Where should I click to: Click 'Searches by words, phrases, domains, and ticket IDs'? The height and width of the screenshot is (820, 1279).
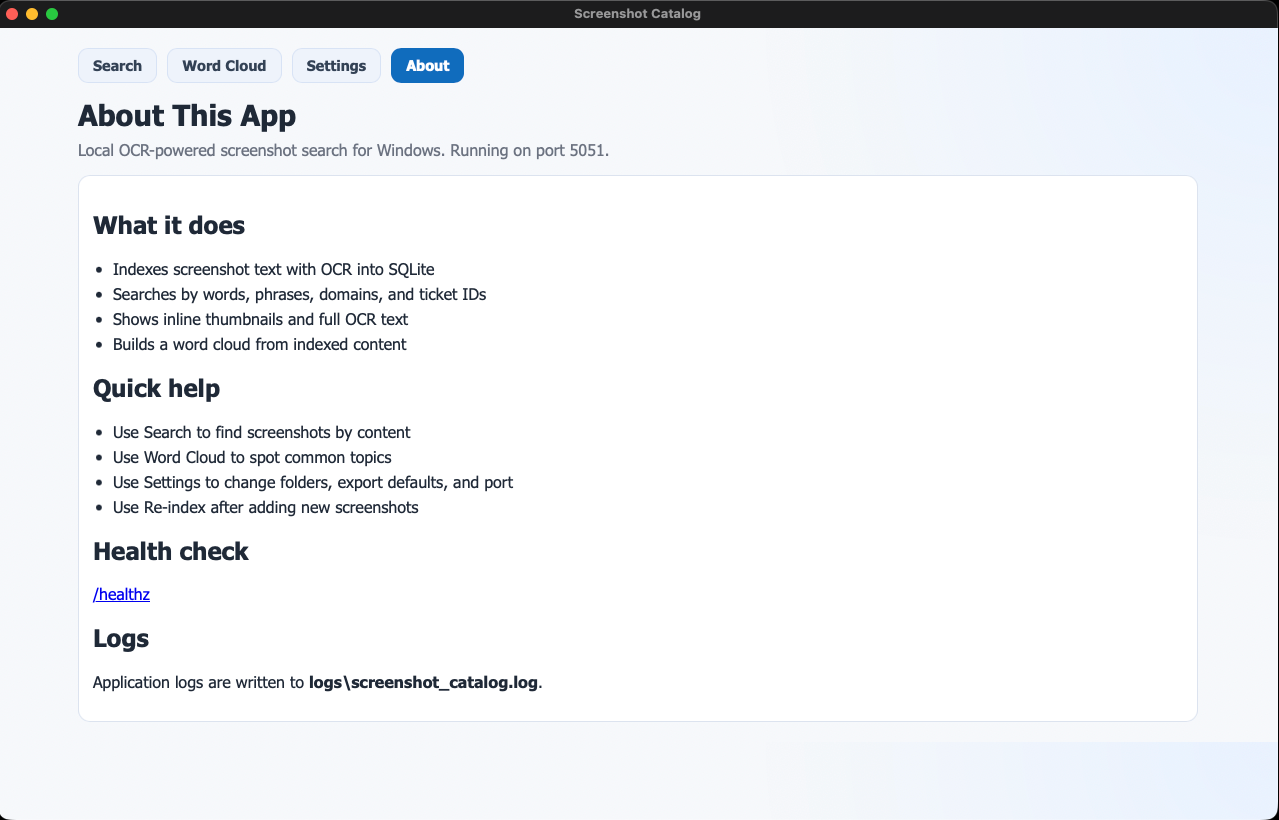tap(300, 294)
